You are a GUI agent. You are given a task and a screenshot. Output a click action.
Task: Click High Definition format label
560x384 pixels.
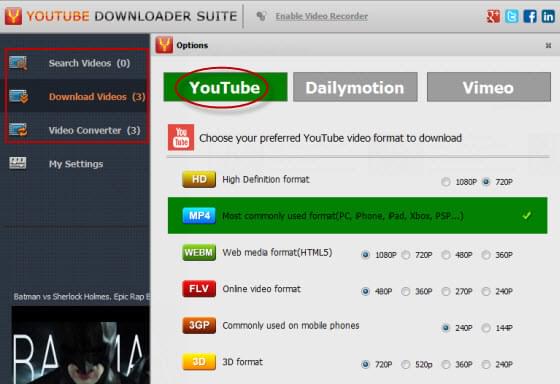point(266,179)
